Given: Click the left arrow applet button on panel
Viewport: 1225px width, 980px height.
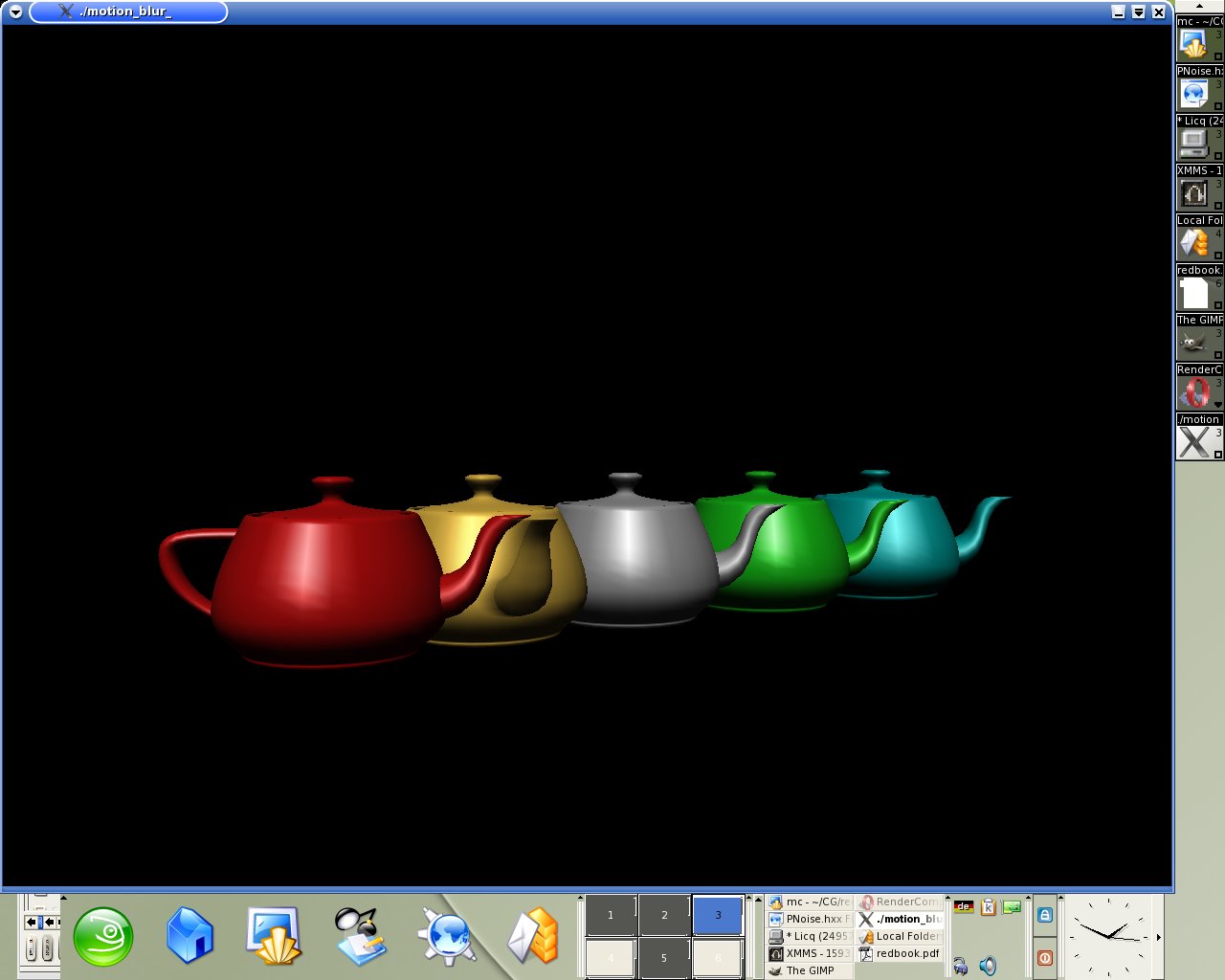Looking at the screenshot, I should point(32,922).
